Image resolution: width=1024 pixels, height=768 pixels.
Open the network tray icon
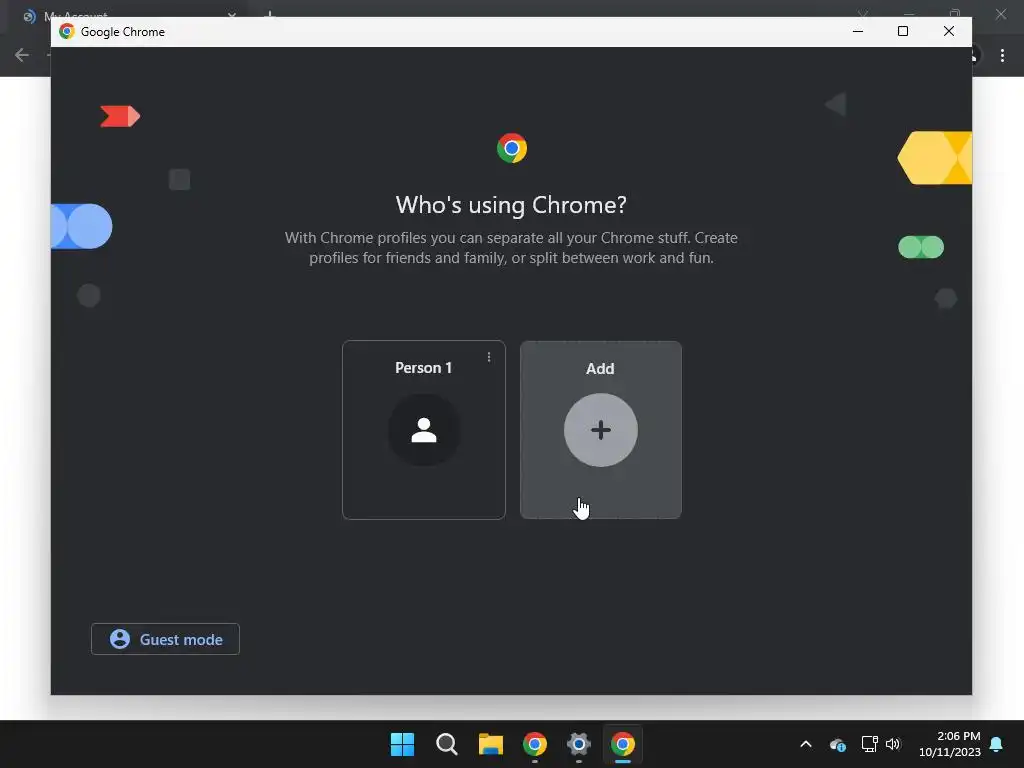(869, 744)
